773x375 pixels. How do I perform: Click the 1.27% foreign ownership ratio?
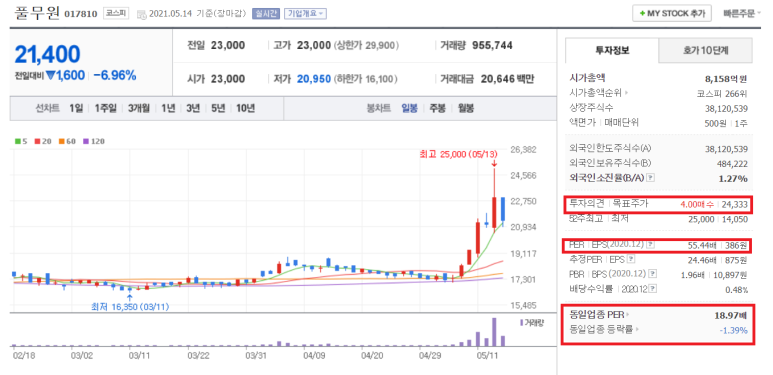(734, 178)
